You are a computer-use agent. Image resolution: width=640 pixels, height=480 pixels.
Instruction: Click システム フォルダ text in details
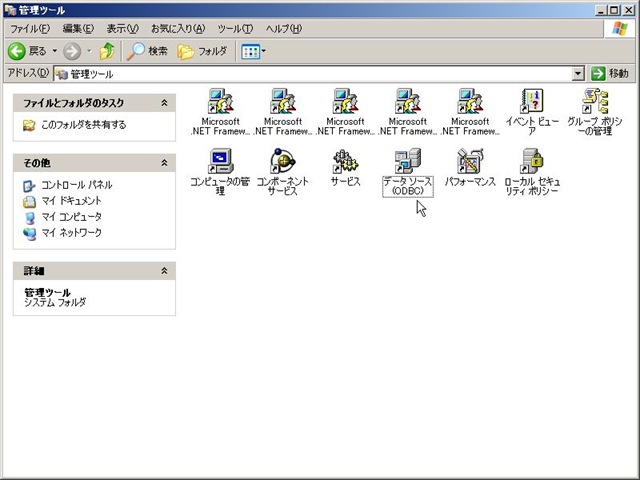point(55,302)
